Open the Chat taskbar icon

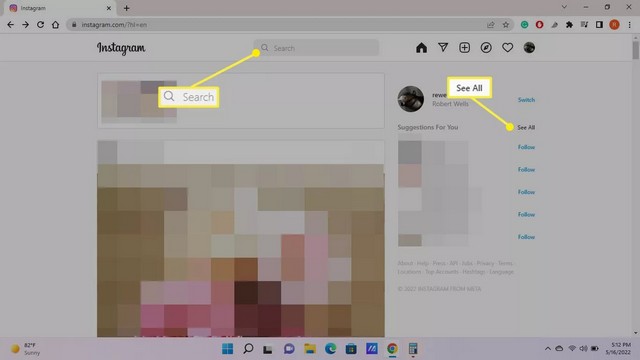pos(289,349)
